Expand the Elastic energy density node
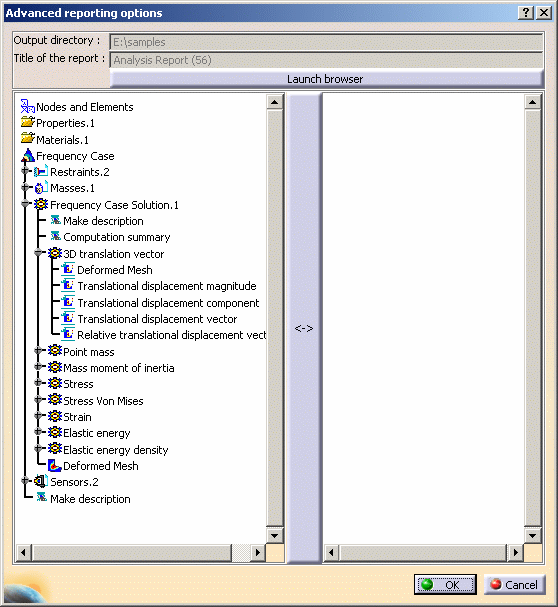This screenshot has width=558, height=607. 38,448
